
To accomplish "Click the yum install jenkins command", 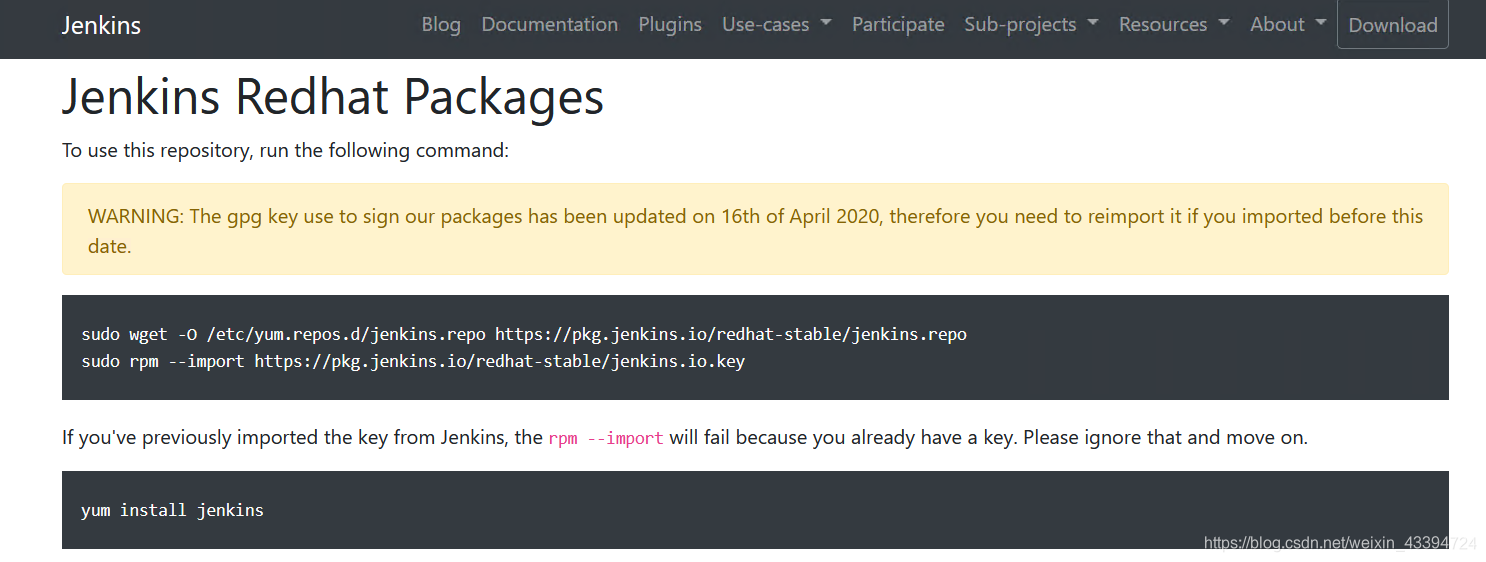I will pos(172,510).
